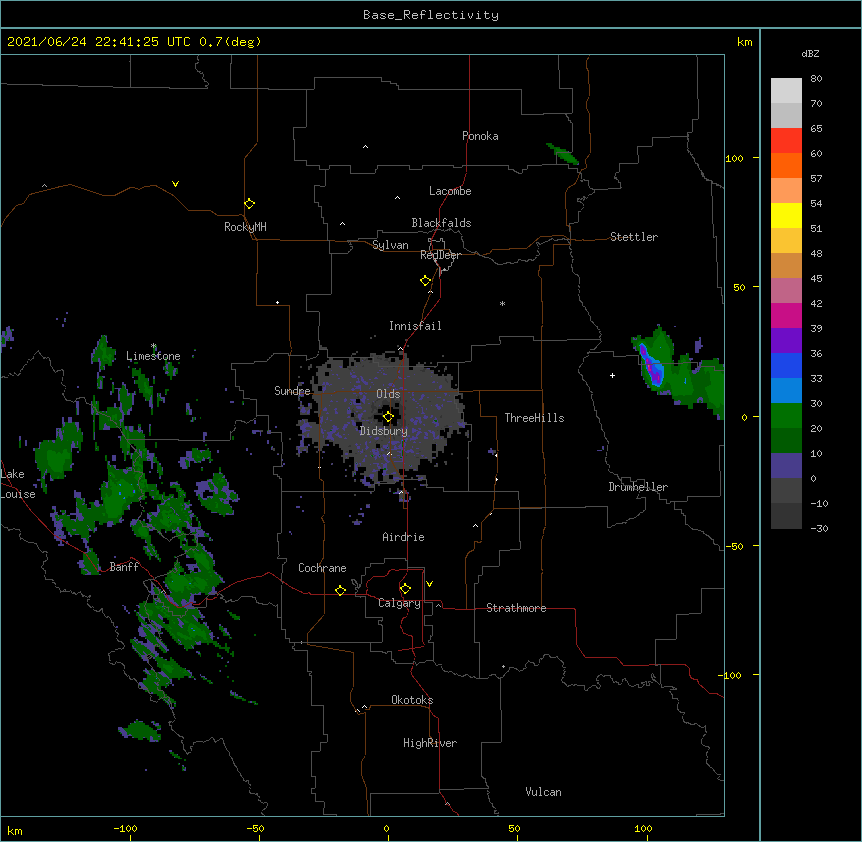Pick the mauve 45–42 dBZ legend band
The width and height of the screenshot is (862, 842).
(786, 291)
